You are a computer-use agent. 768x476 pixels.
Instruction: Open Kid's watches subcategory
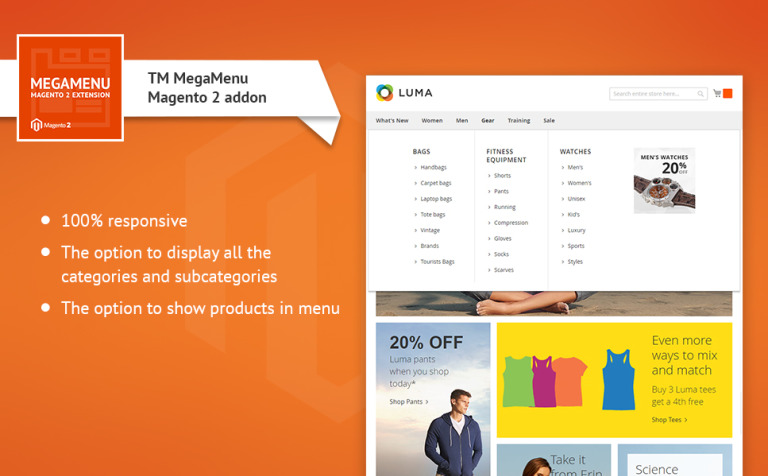coord(574,214)
